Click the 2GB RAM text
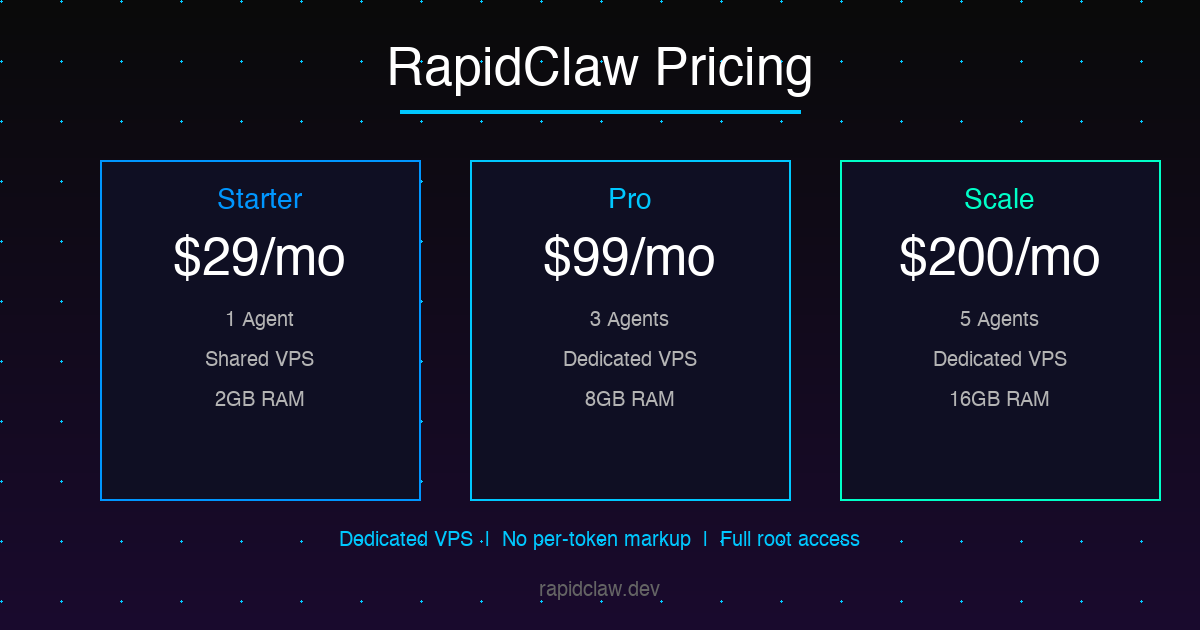This screenshot has width=1200, height=630. click(x=260, y=399)
